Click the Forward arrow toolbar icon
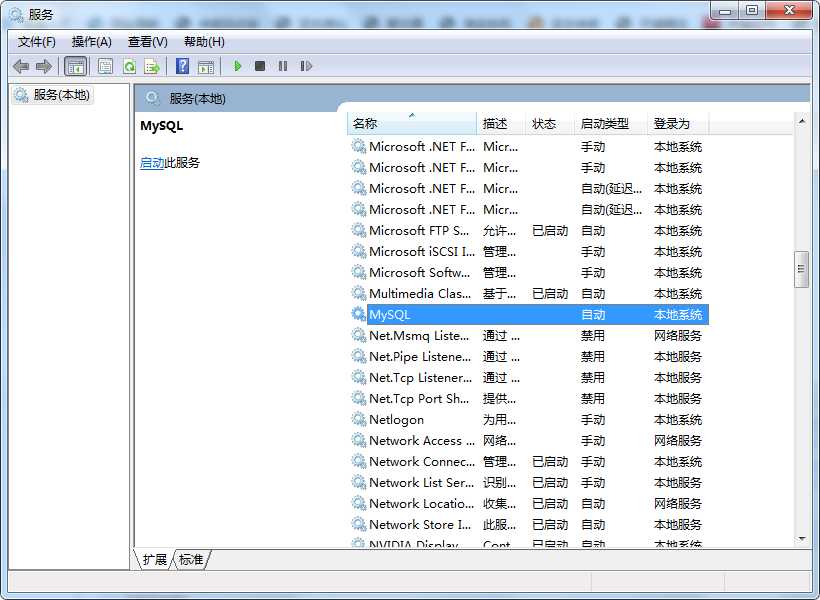Viewport: 820px width, 600px height. coord(43,66)
